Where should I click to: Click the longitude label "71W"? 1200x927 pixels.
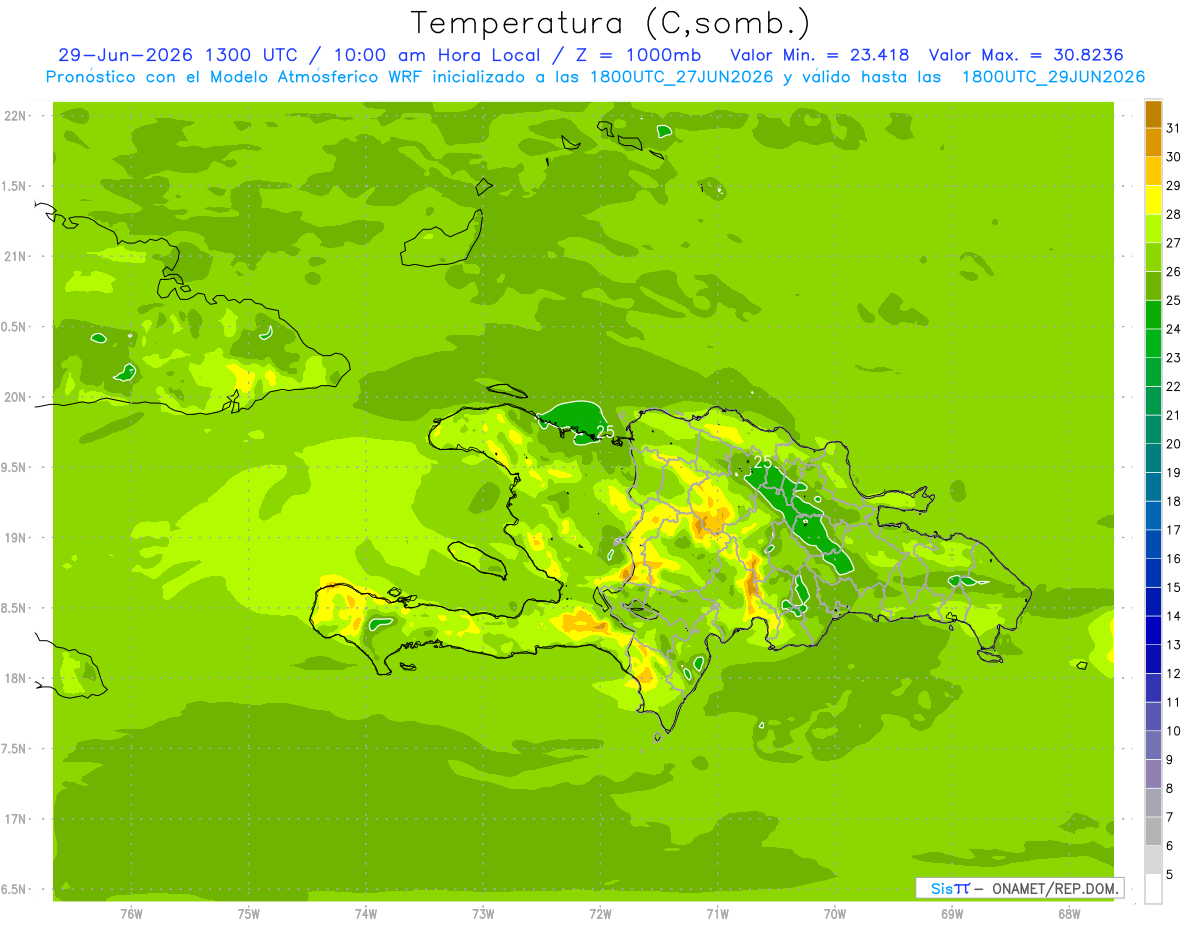[x=717, y=914]
